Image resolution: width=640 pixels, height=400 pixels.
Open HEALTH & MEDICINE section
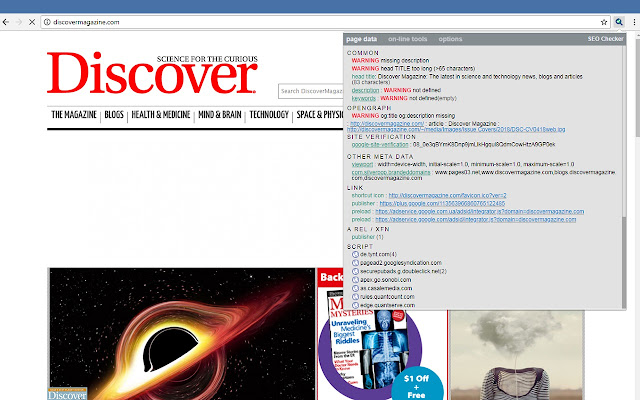161,115
